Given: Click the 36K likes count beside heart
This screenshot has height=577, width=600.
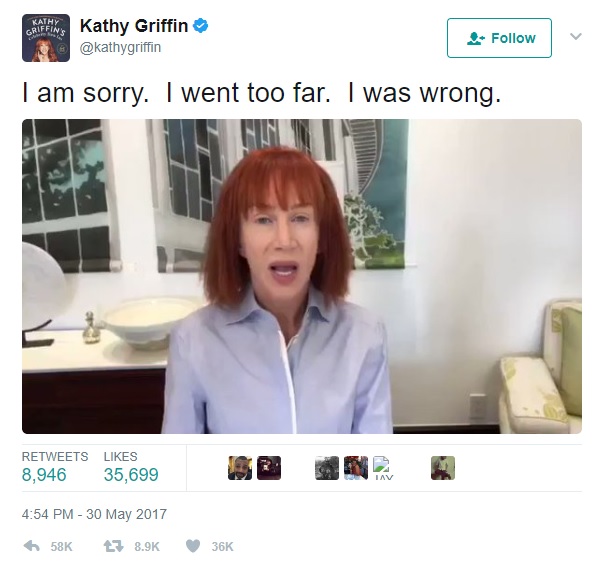Looking at the screenshot, I should pos(222,546).
